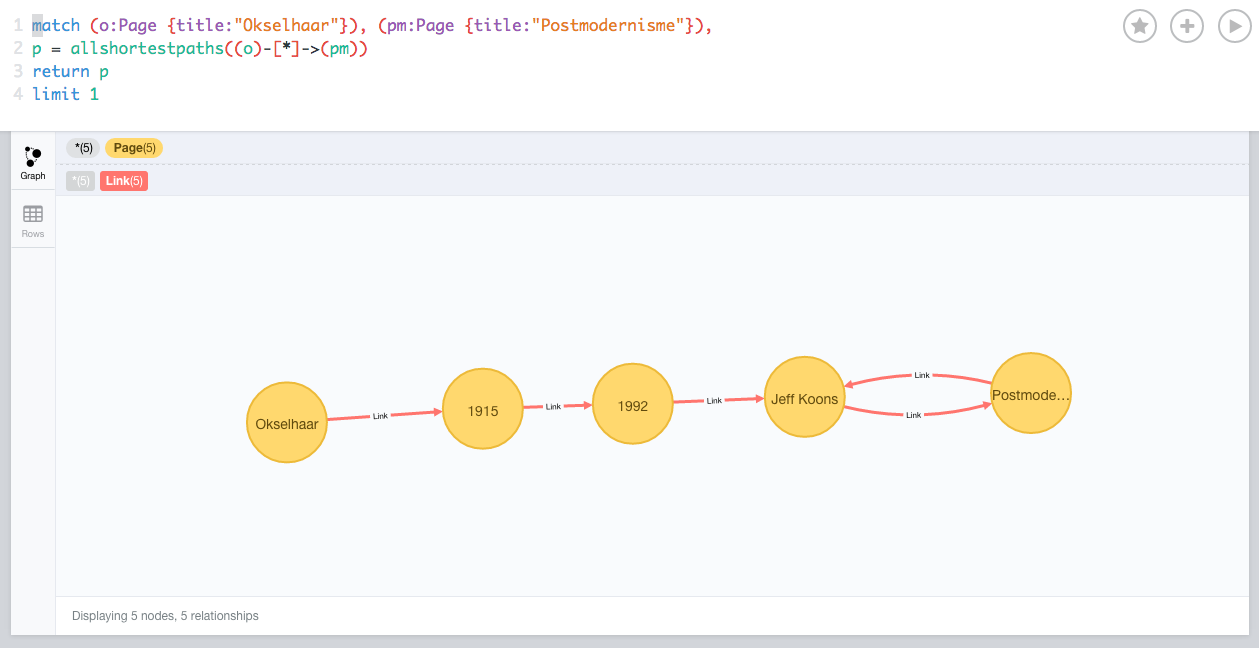1259x648 pixels.
Task: Click the lower curved Link to Postmodernisme
Action: coord(913,415)
